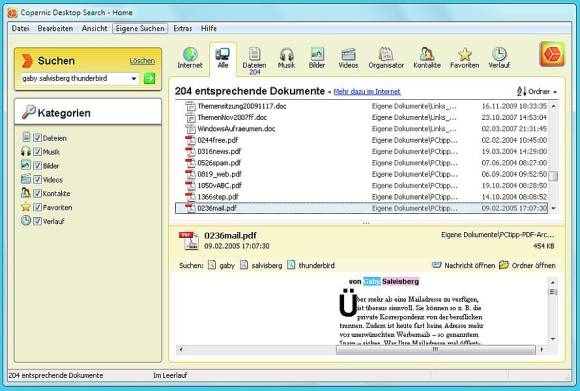Click the thunderbird search term icon

pyautogui.click(x=291, y=265)
